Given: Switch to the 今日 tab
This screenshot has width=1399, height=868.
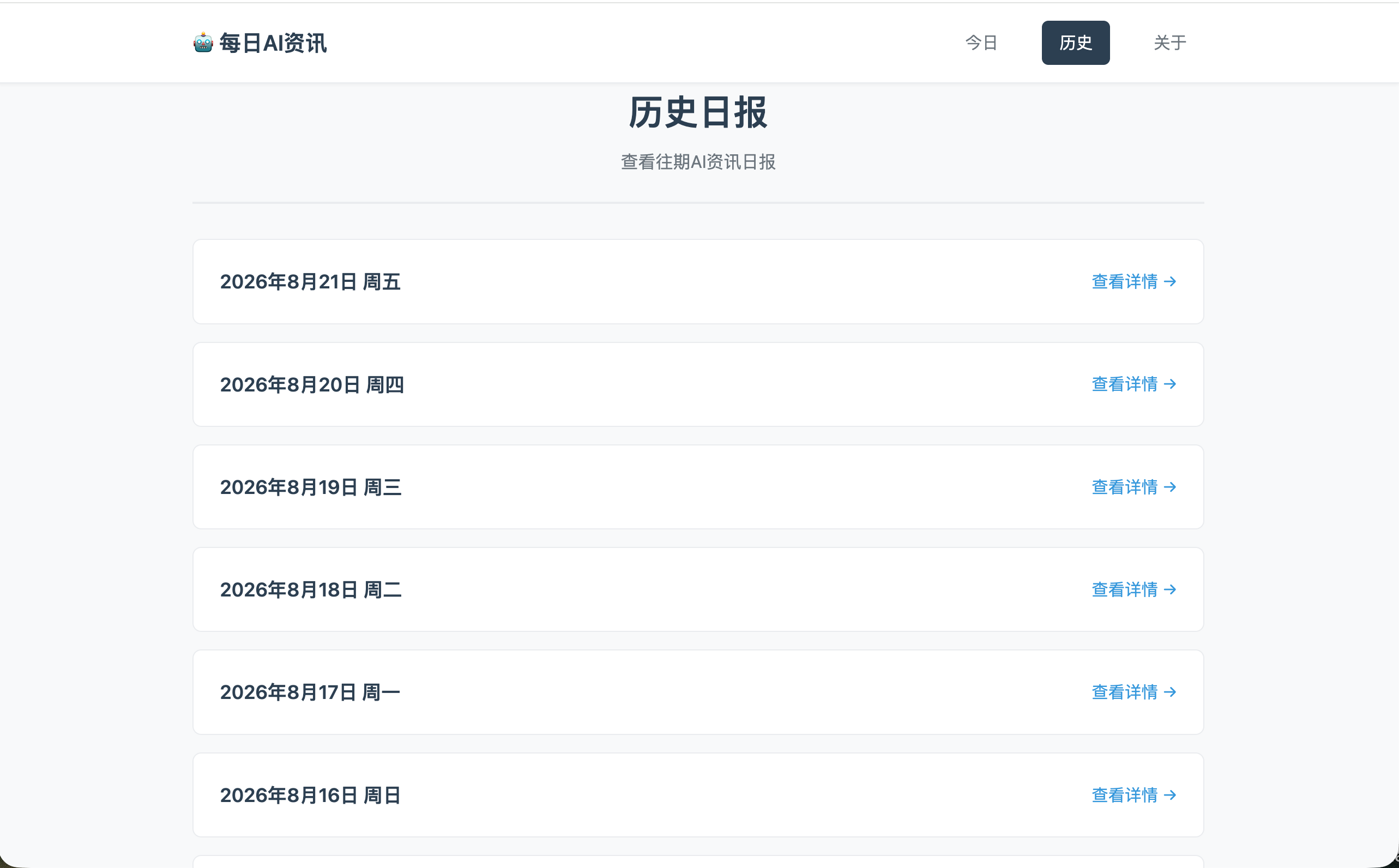Looking at the screenshot, I should tap(981, 43).
